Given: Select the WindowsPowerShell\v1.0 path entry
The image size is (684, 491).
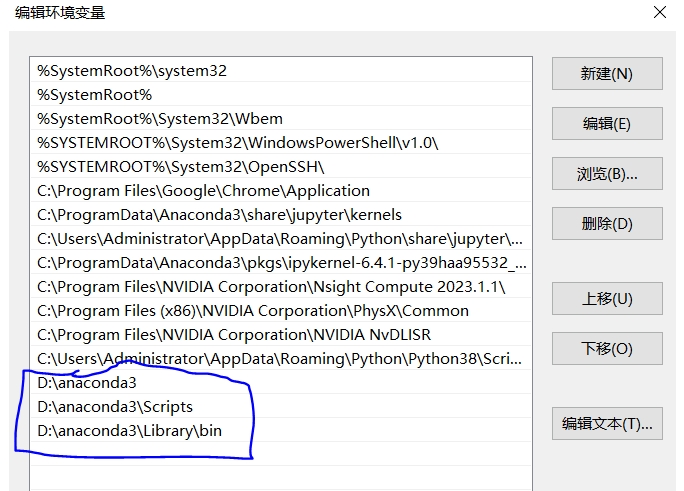Looking at the screenshot, I should point(237,143).
